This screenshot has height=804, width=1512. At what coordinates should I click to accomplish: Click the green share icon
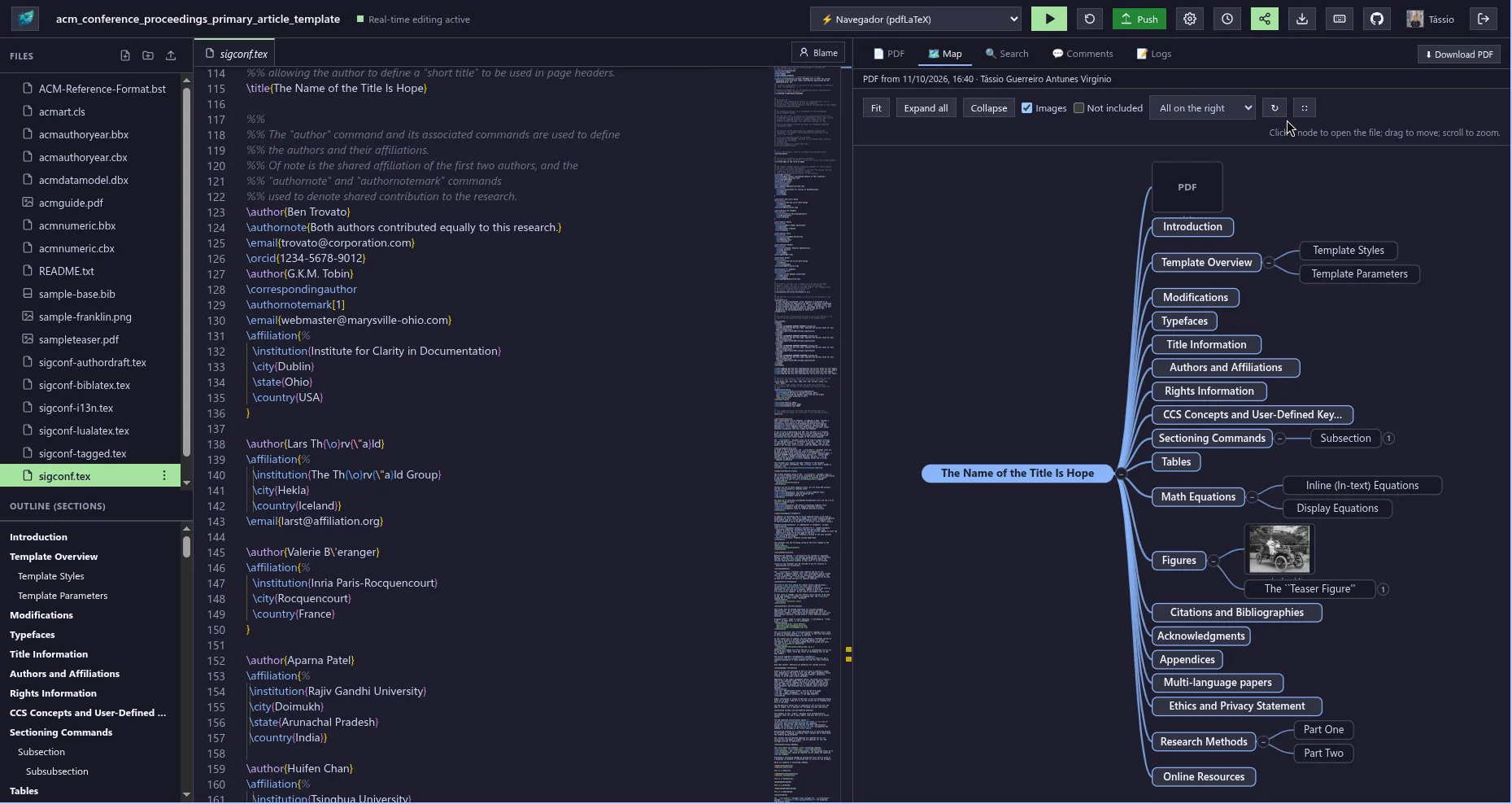pyautogui.click(x=1265, y=19)
